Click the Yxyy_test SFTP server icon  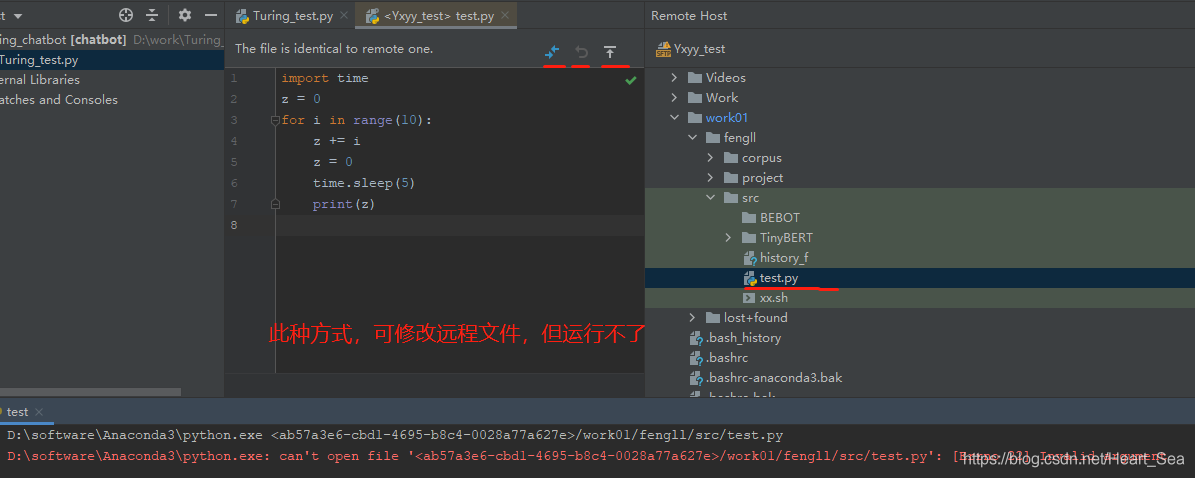[x=662, y=49]
